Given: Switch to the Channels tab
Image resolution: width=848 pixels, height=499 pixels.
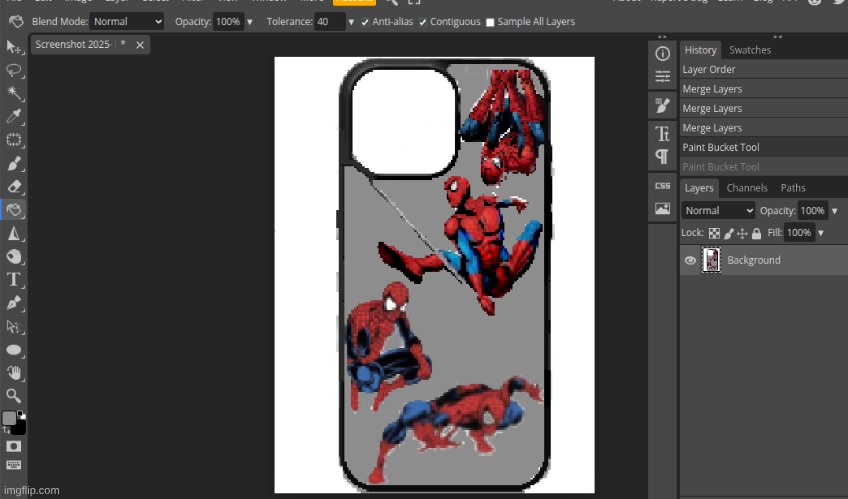Looking at the screenshot, I should pyautogui.click(x=747, y=188).
